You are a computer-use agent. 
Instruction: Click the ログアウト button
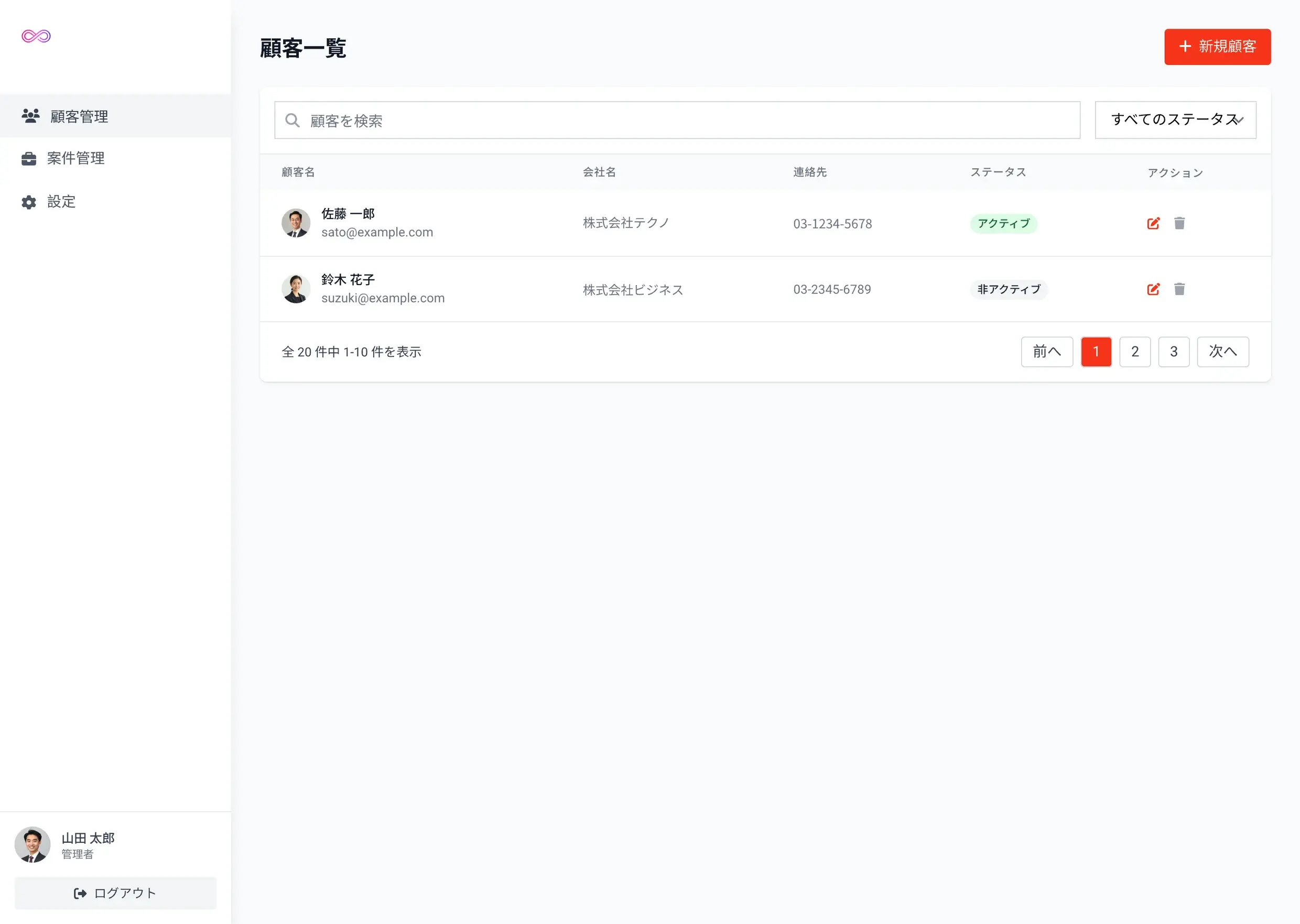(115, 893)
